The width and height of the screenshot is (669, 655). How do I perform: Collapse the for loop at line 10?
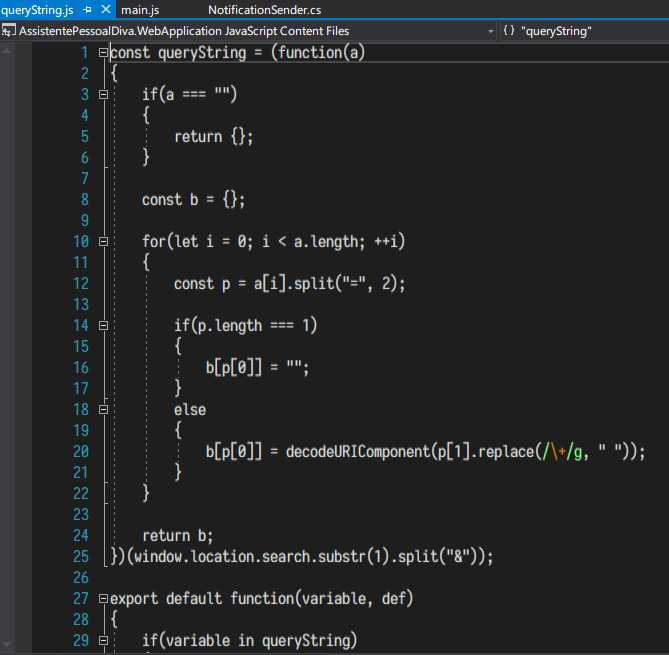tap(103, 241)
